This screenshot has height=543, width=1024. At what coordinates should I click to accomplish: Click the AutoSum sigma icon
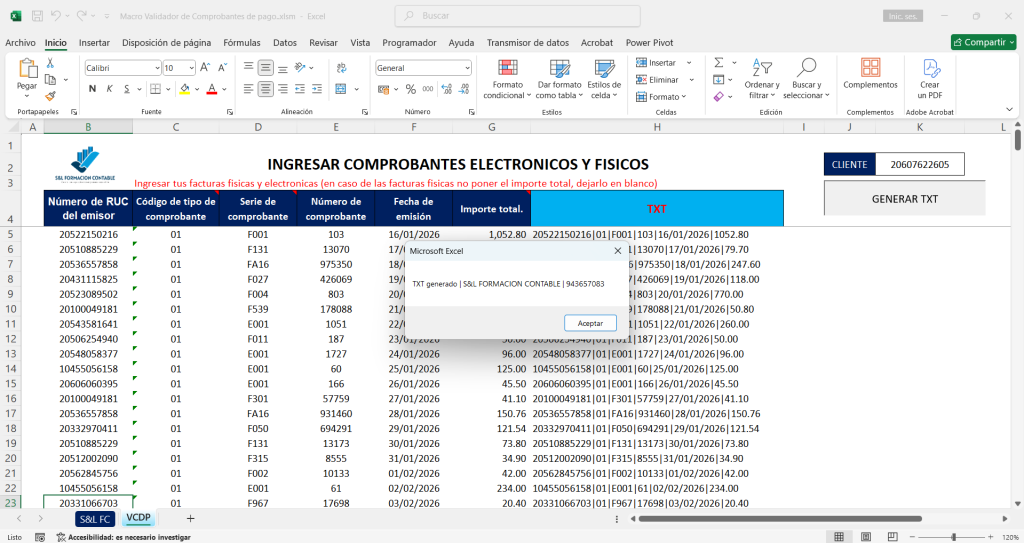(x=718, y=62)
